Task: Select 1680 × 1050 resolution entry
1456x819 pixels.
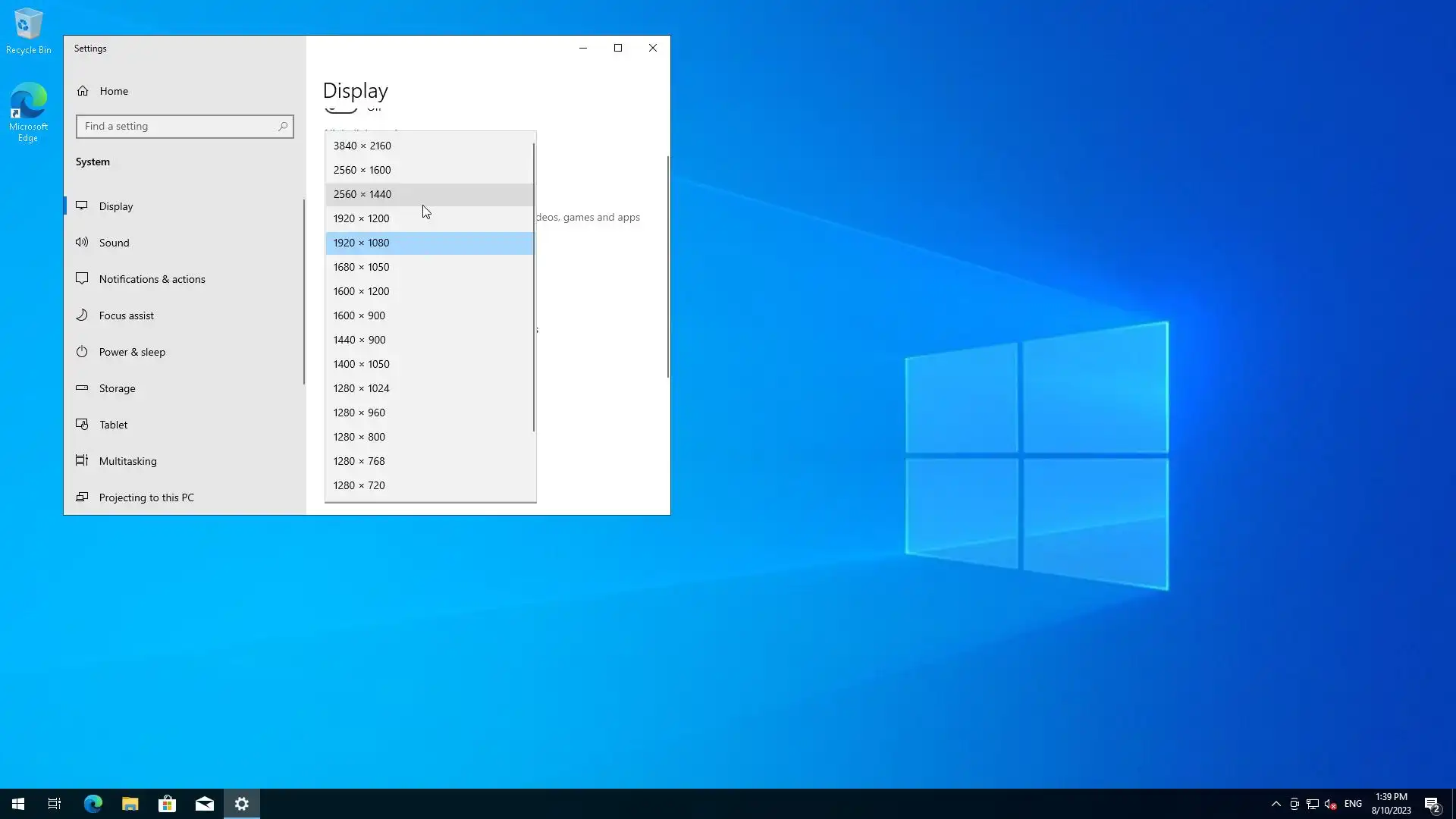Action: pyautogui.click(x=362, y=267)
